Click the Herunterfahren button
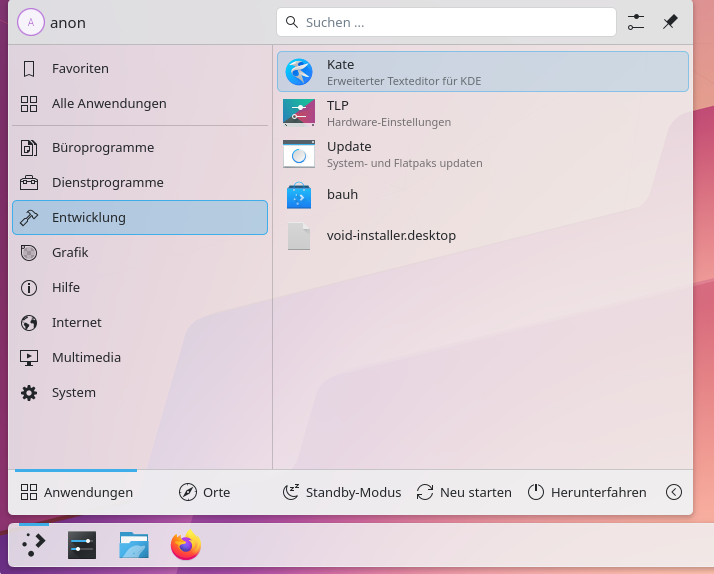The width and height of the screenshot is (714, 574). coord(587,492)
